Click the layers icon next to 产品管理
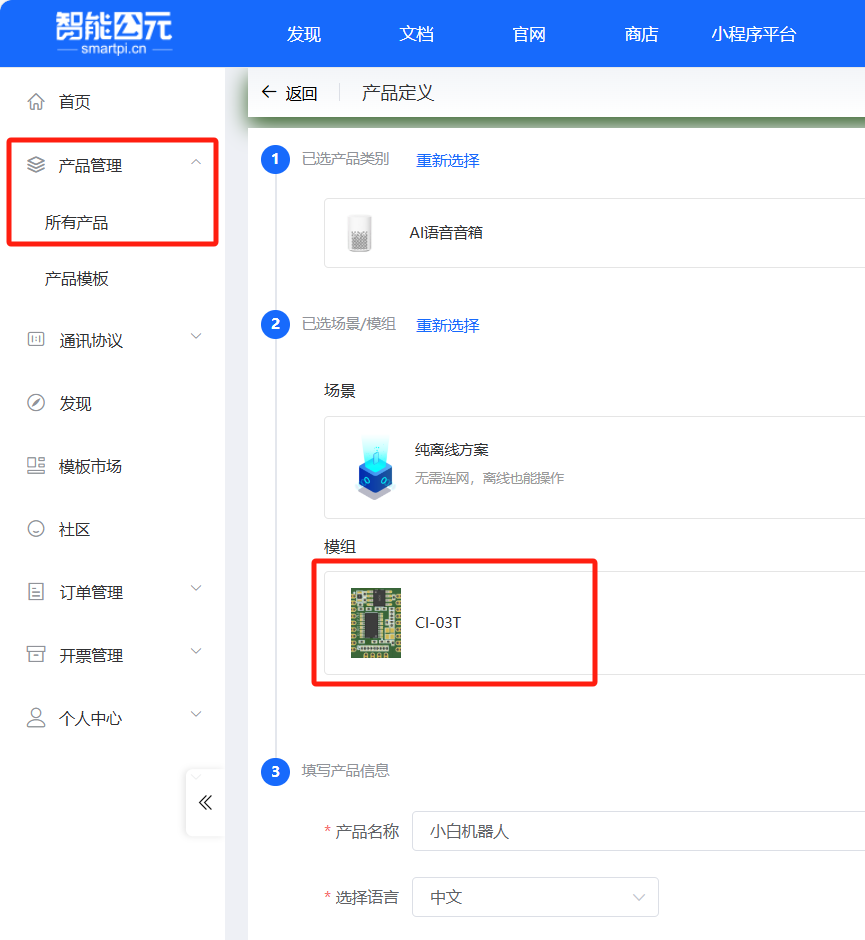The image size is (865, 940). point(36,164)
